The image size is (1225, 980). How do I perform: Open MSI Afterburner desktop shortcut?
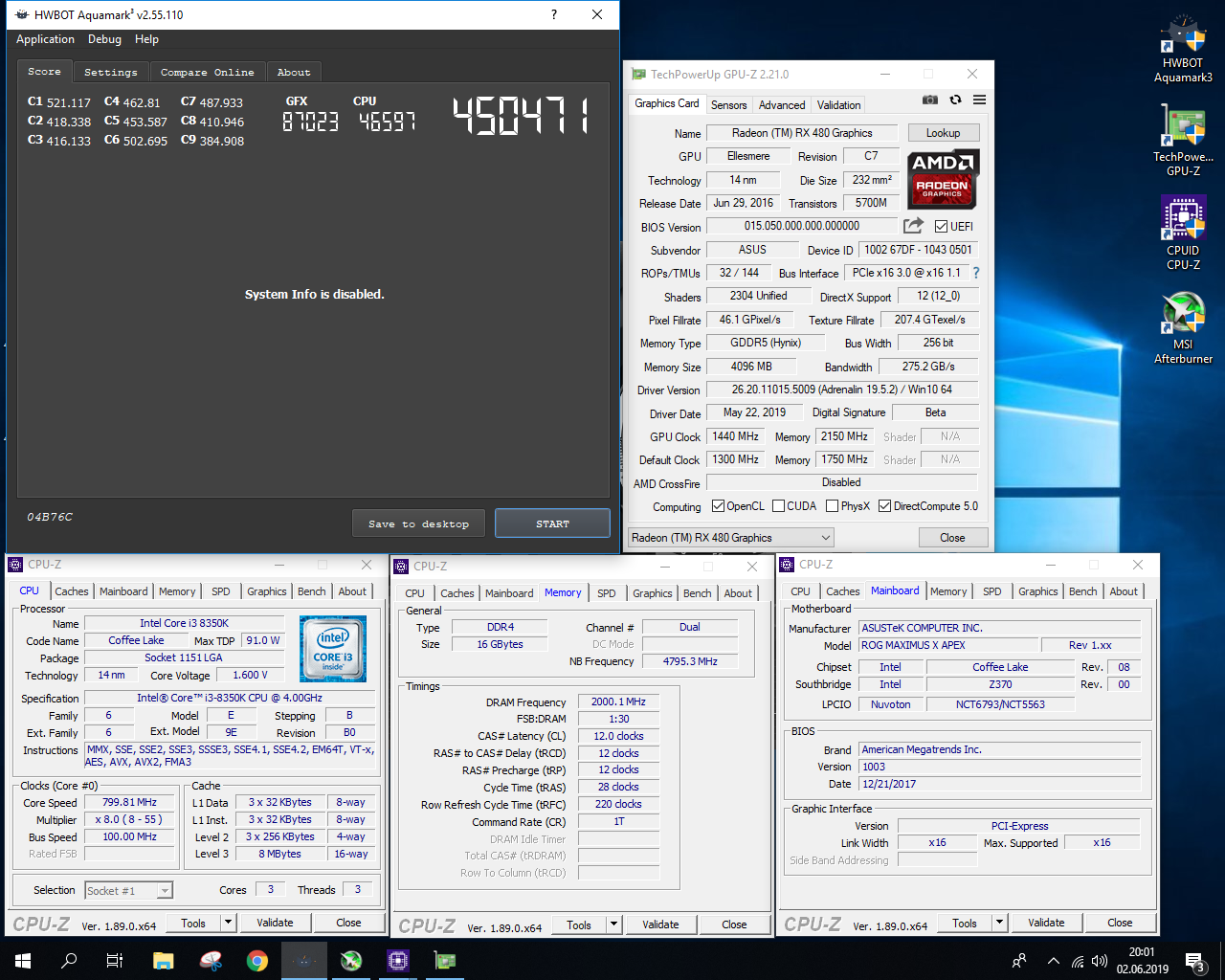click(1183, 327)
